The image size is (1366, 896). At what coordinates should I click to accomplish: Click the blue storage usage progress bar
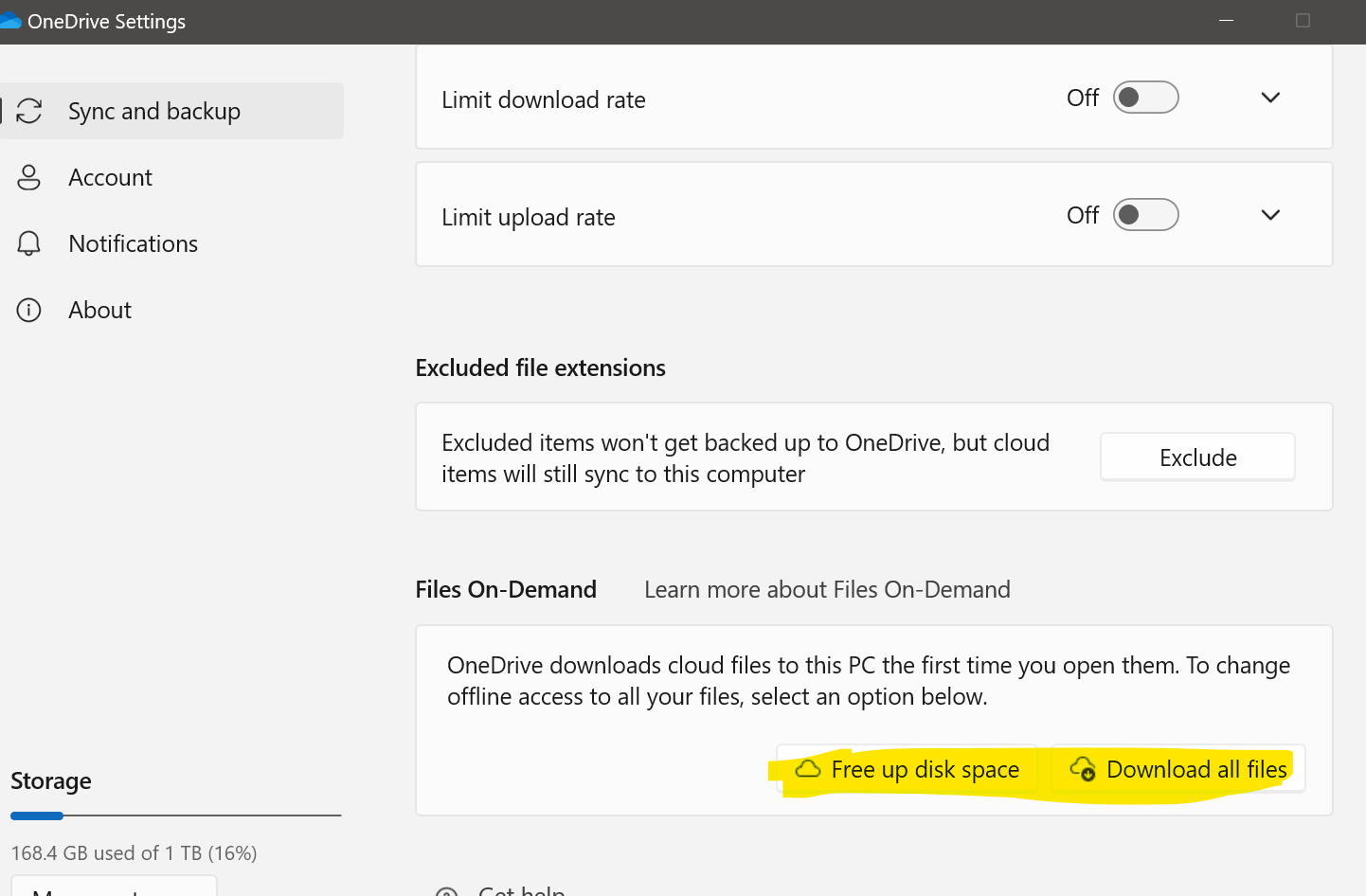pos(36,815)
